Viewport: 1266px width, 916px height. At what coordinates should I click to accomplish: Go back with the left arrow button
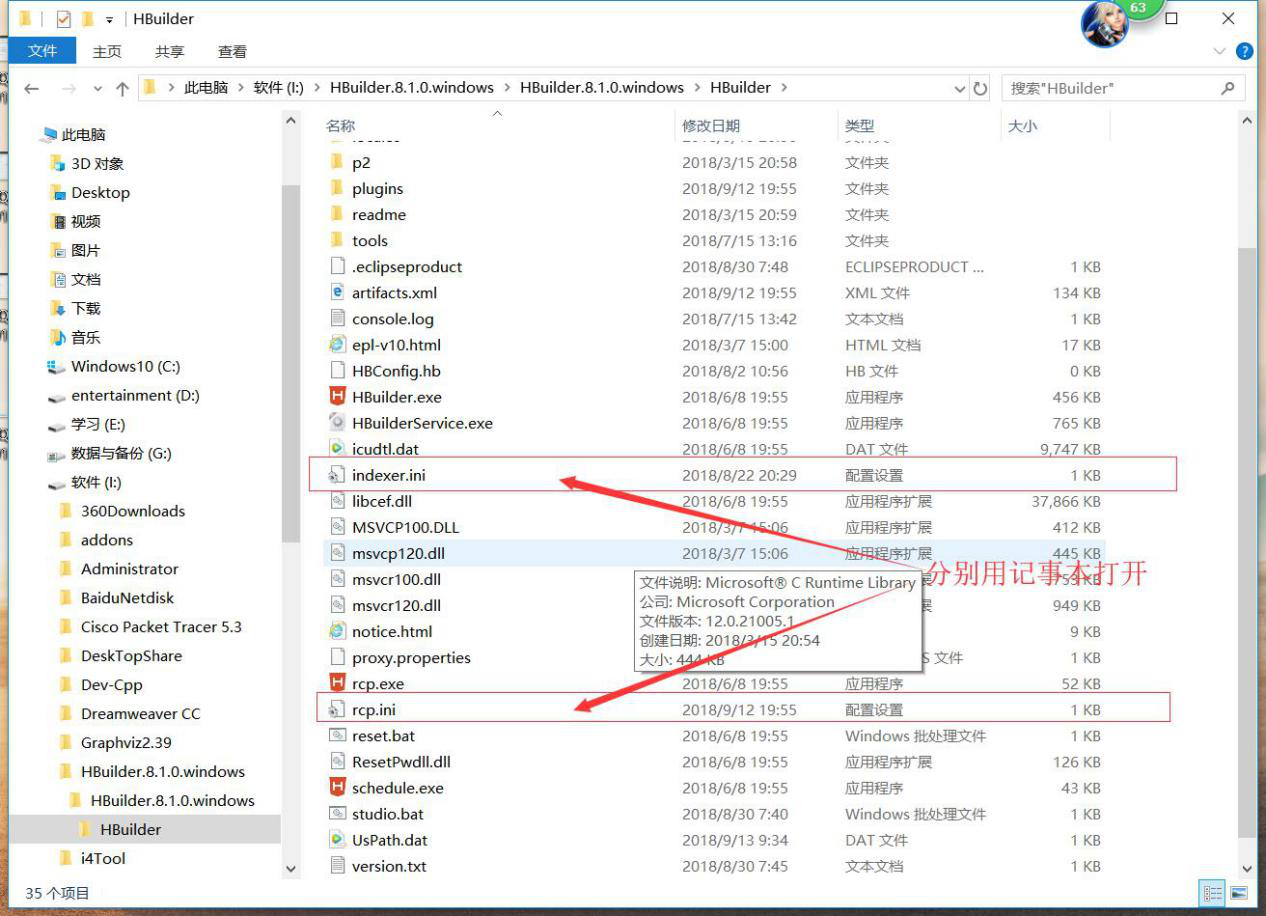pyautogui.click(x=31, y=88)
